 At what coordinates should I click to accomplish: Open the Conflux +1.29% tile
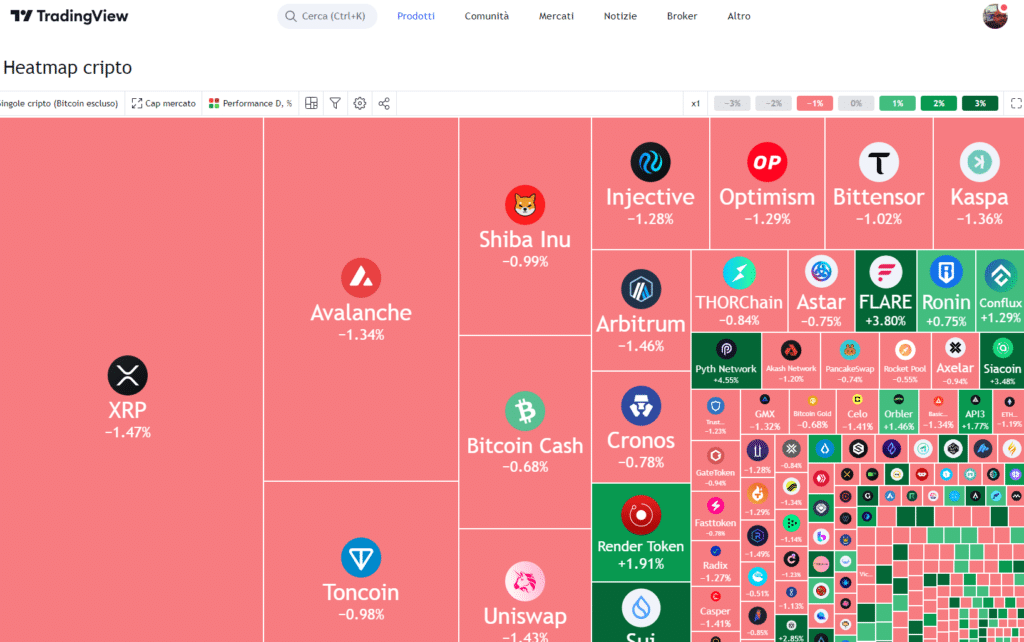1000,291
